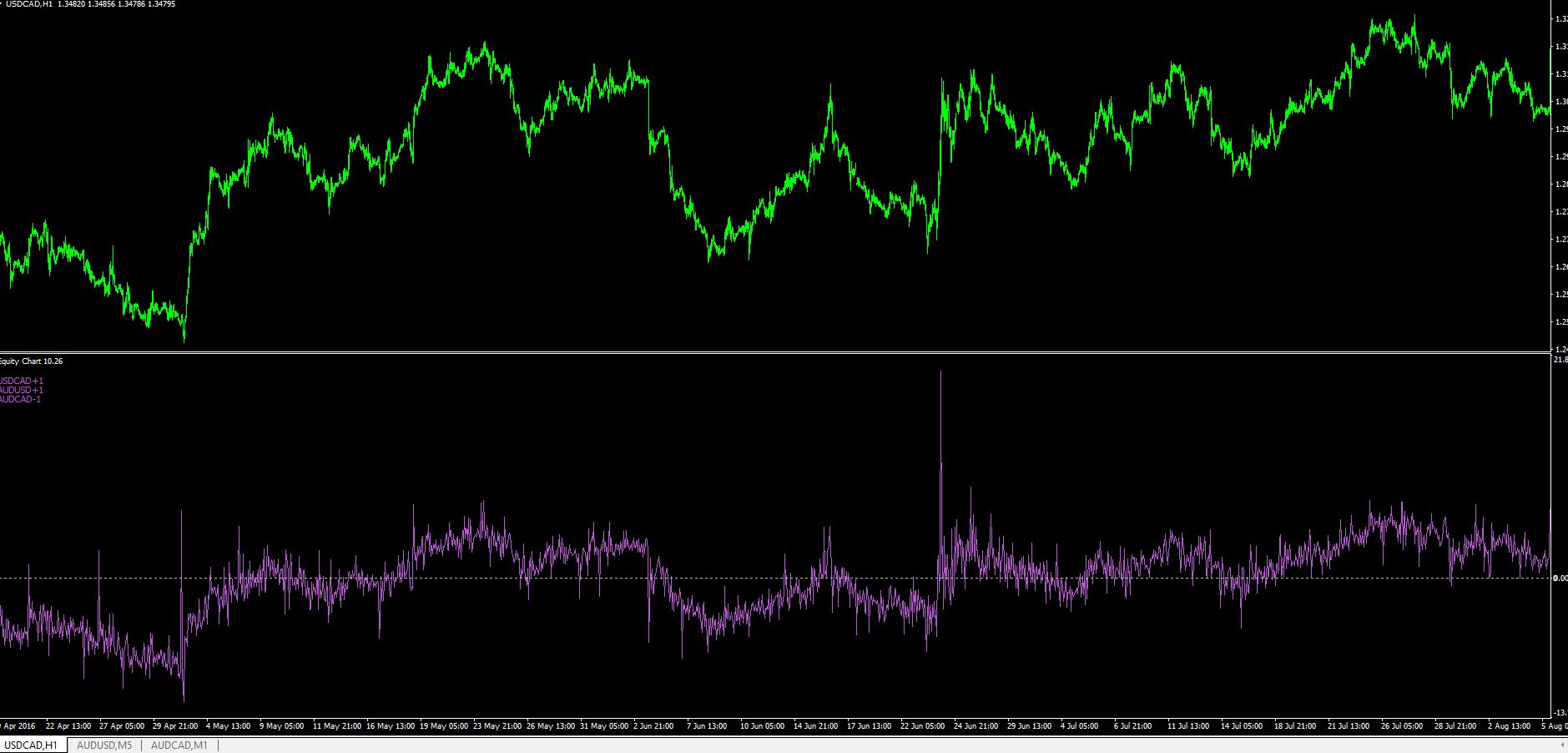Click the 18 Jul 21:00 time label
This screenshot has width=1568, height=753.
[x=1296, y=725]
